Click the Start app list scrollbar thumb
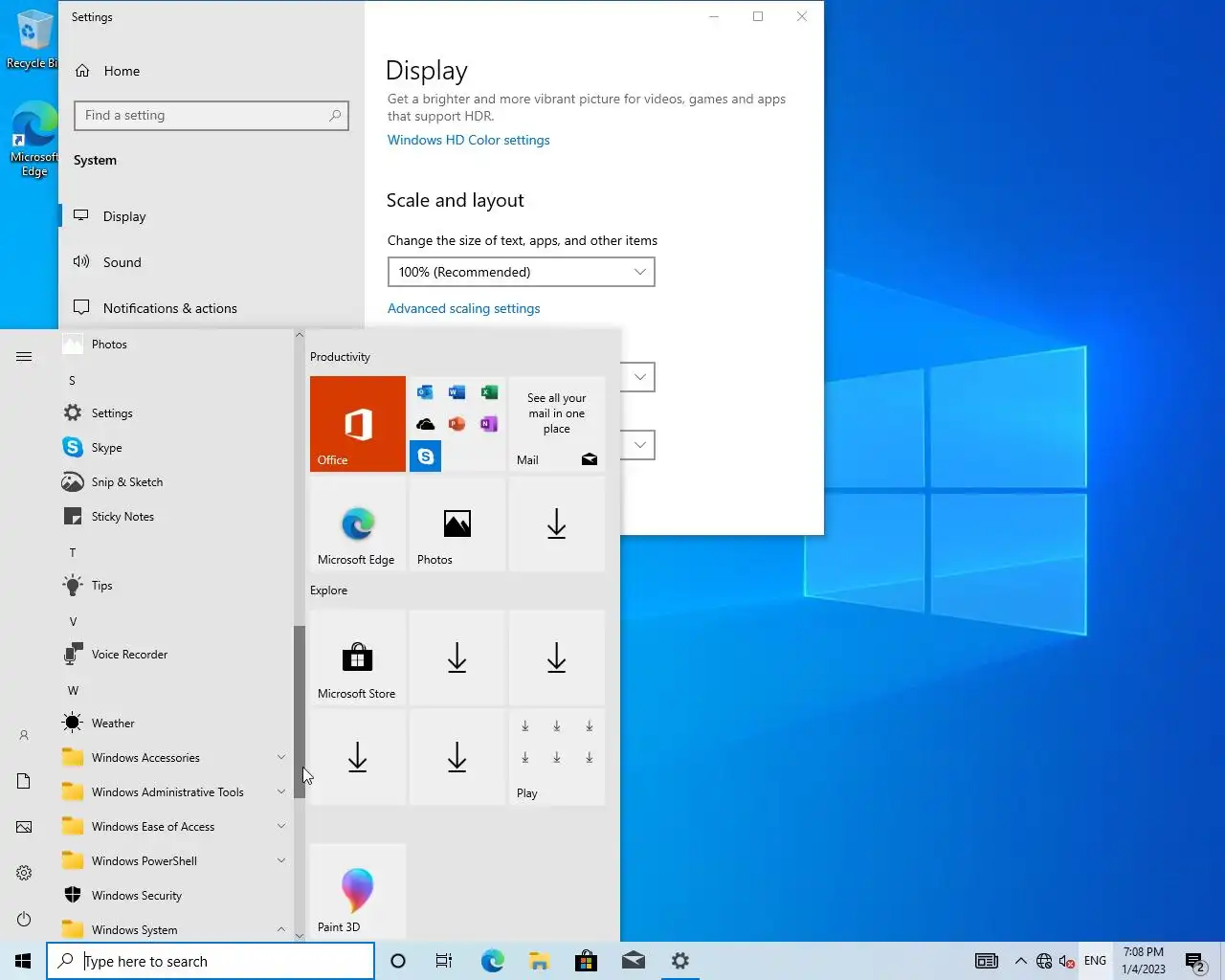 [300, 712]
